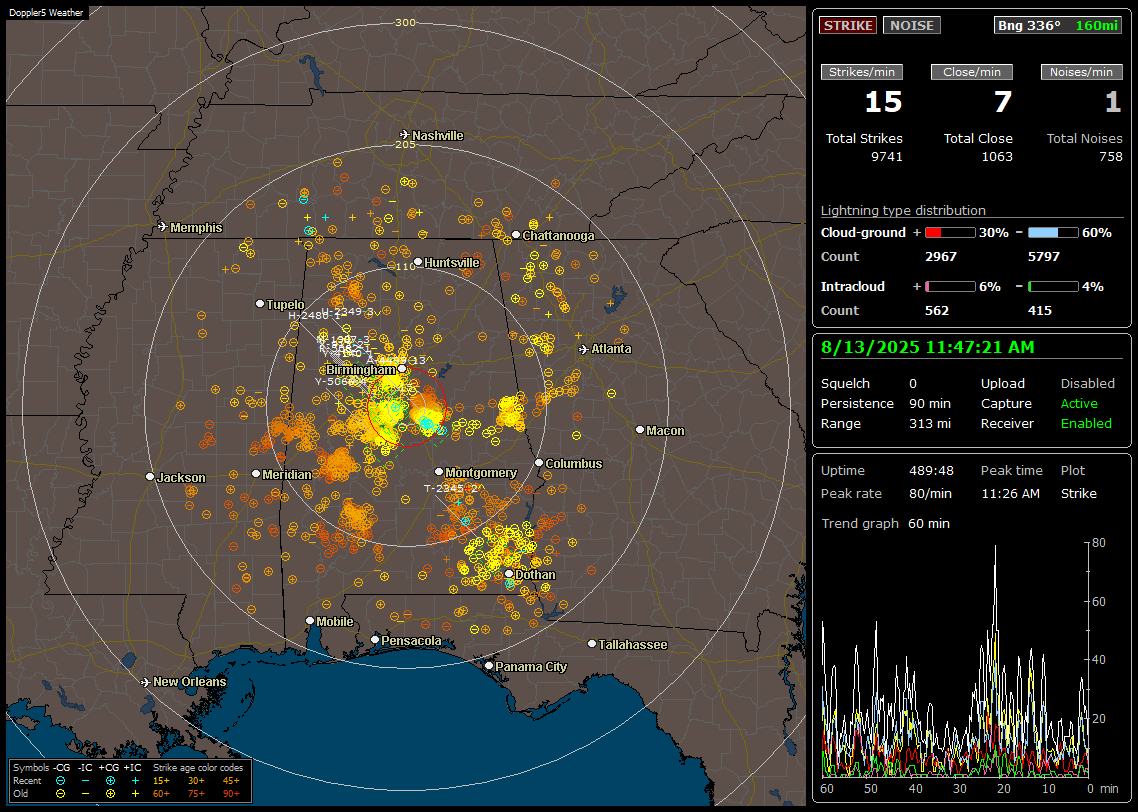Select the Macon city marker dot
The image size is (1138, 812).
639,430
